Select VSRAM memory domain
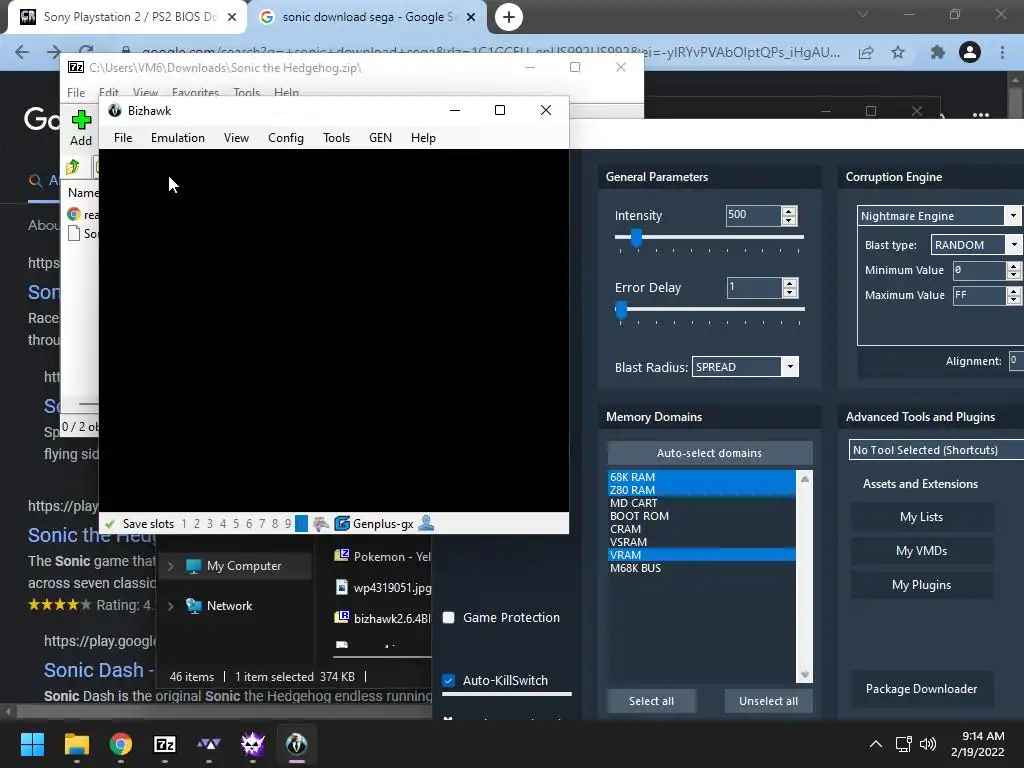The image size is (1024, 768). (x=701, y=542)
